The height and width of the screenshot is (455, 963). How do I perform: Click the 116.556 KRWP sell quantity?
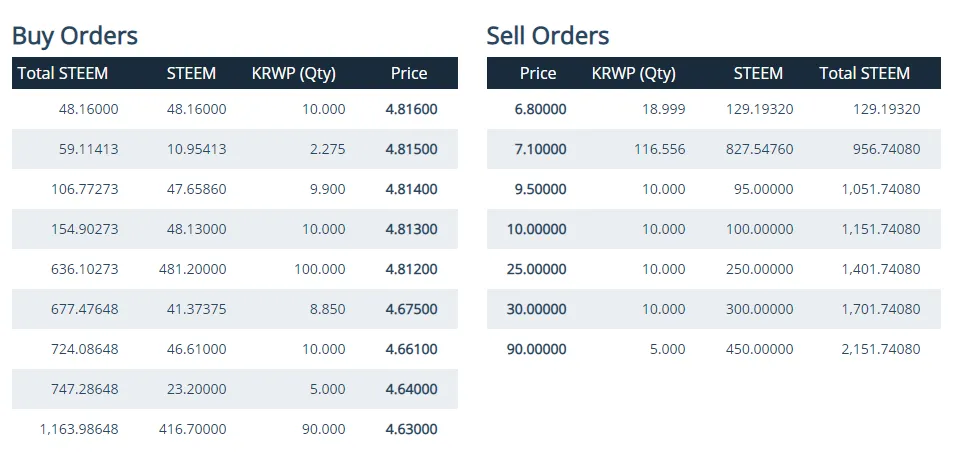coord(660,149)
